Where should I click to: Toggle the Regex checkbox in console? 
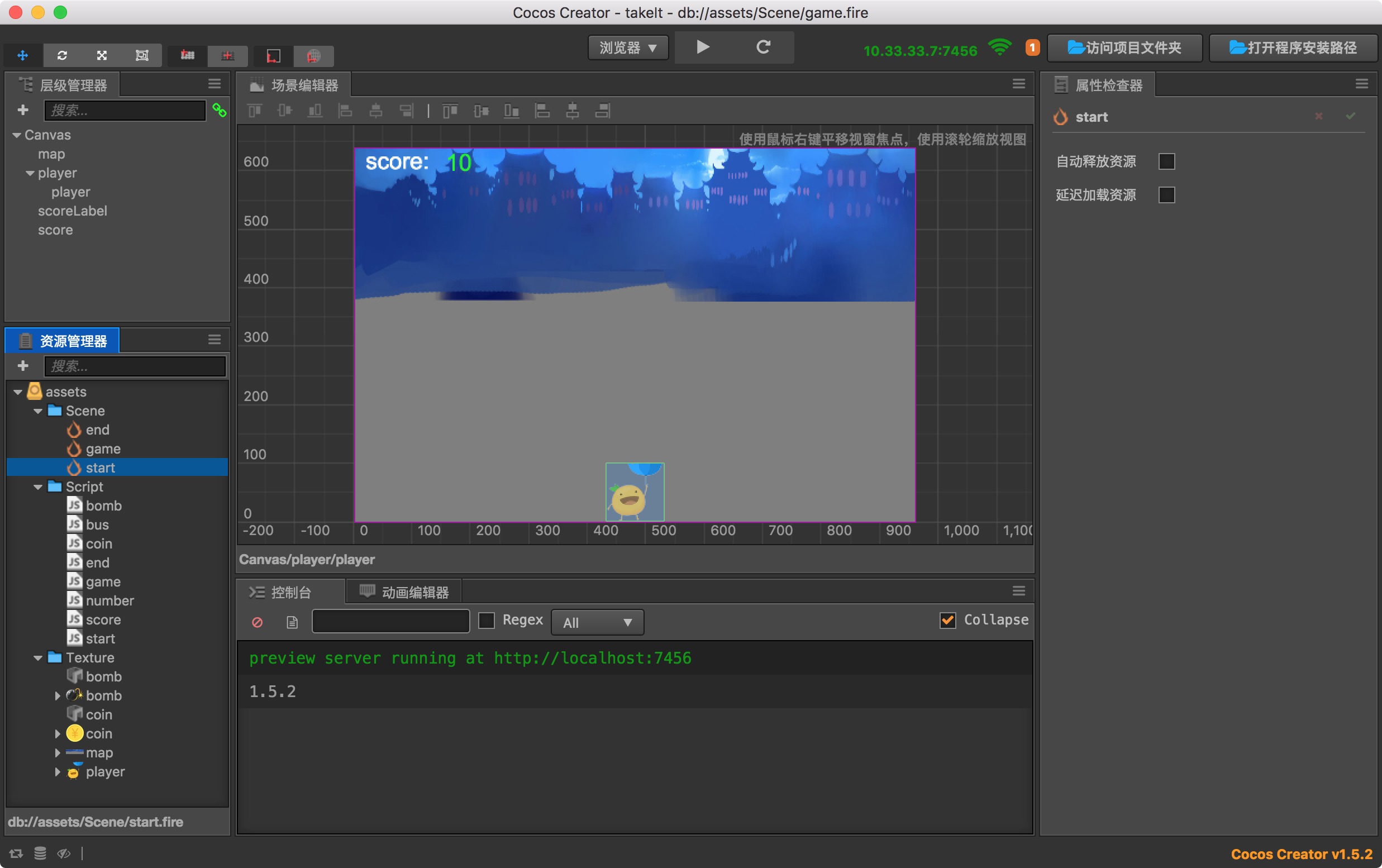[487, 620]
